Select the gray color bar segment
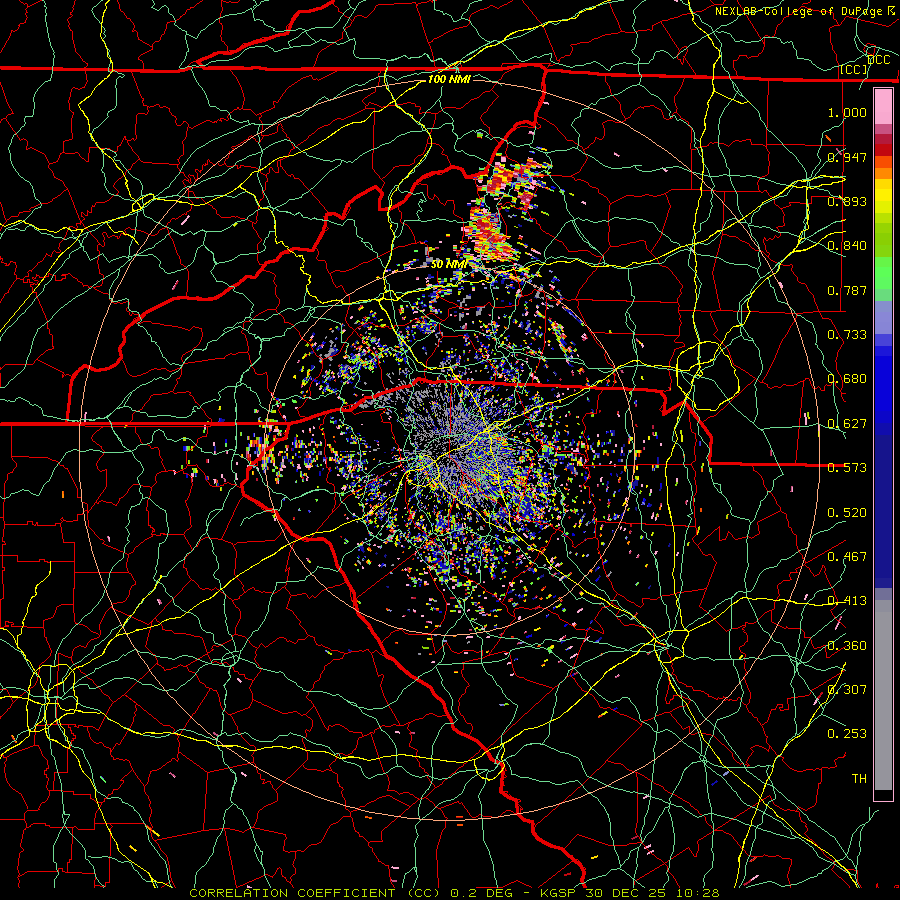Screen dimensions: 900x900 coord(883,695)
